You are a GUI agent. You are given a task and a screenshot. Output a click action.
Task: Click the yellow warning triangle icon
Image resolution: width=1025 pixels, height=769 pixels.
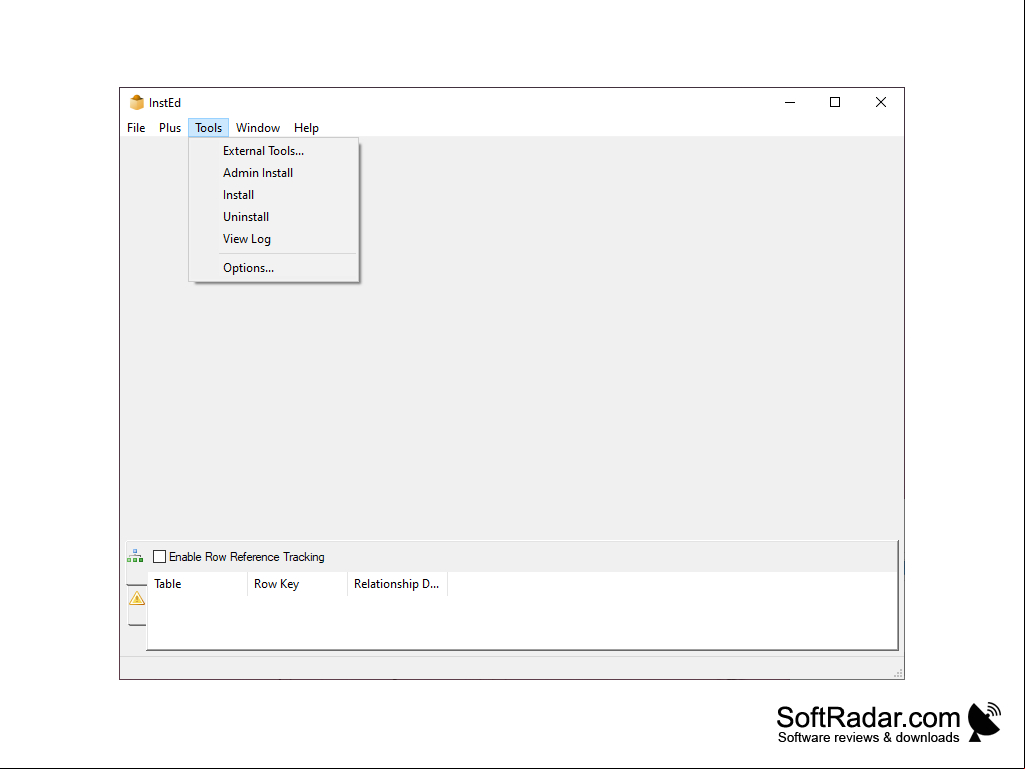tap(137, 598)
